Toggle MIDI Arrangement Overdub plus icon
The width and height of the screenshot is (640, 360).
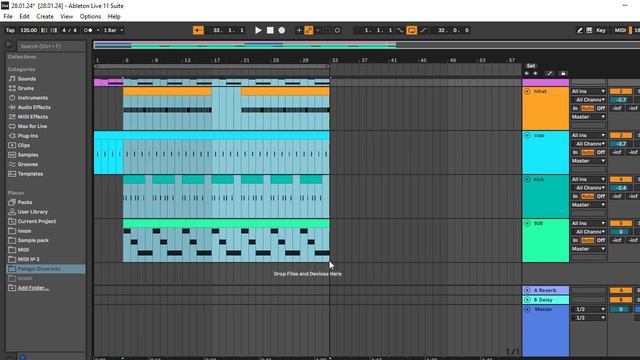pyautogui.click(x=299, y=30)
